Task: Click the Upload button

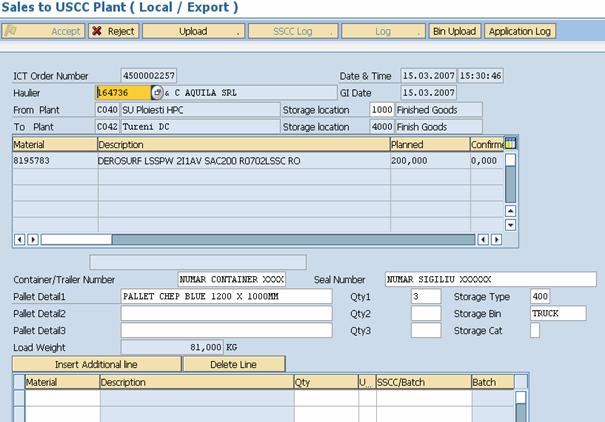Action: pyautogui.click(x=193, y=31)
